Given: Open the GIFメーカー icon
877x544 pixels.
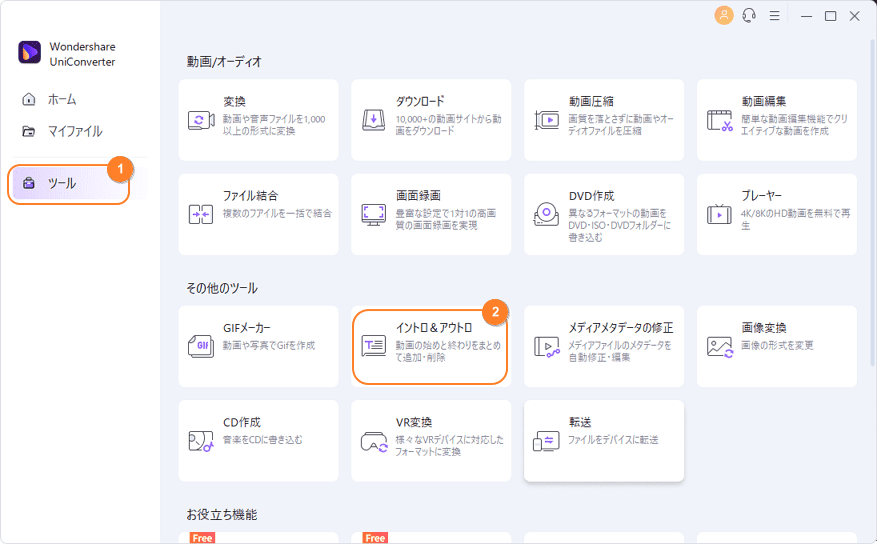Looking at the screenshot, I should tap(202, 347).
